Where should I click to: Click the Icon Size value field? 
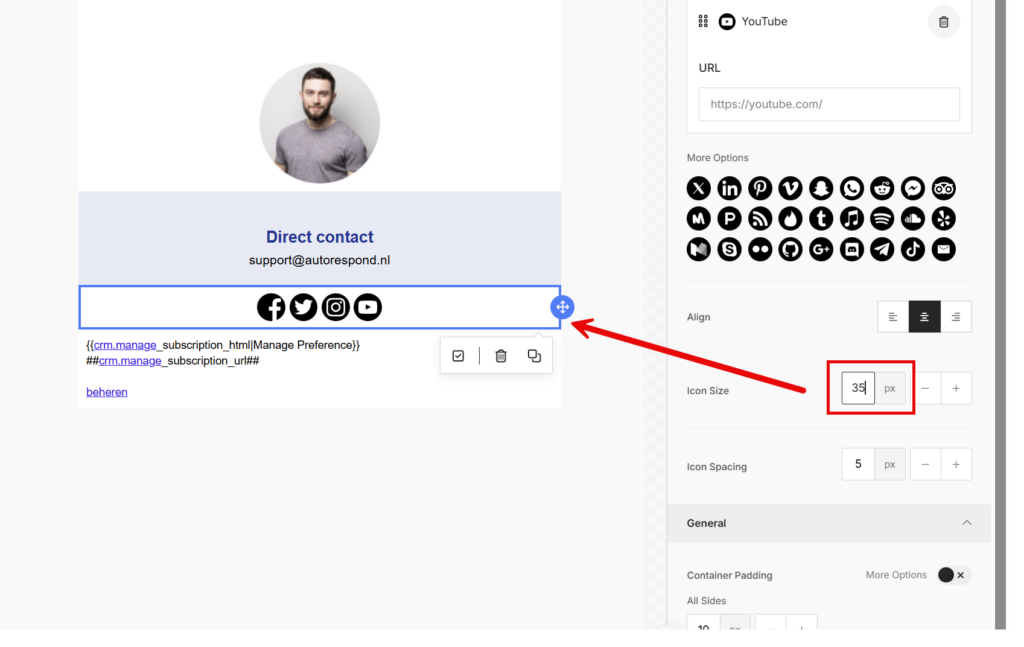(857, 388)
